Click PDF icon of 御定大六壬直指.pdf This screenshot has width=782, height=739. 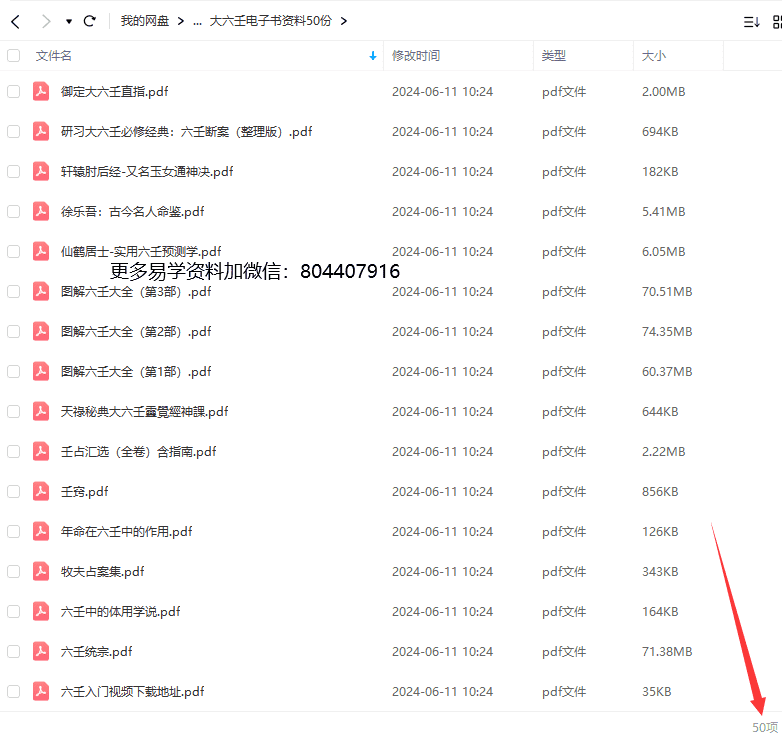(41, 91)
